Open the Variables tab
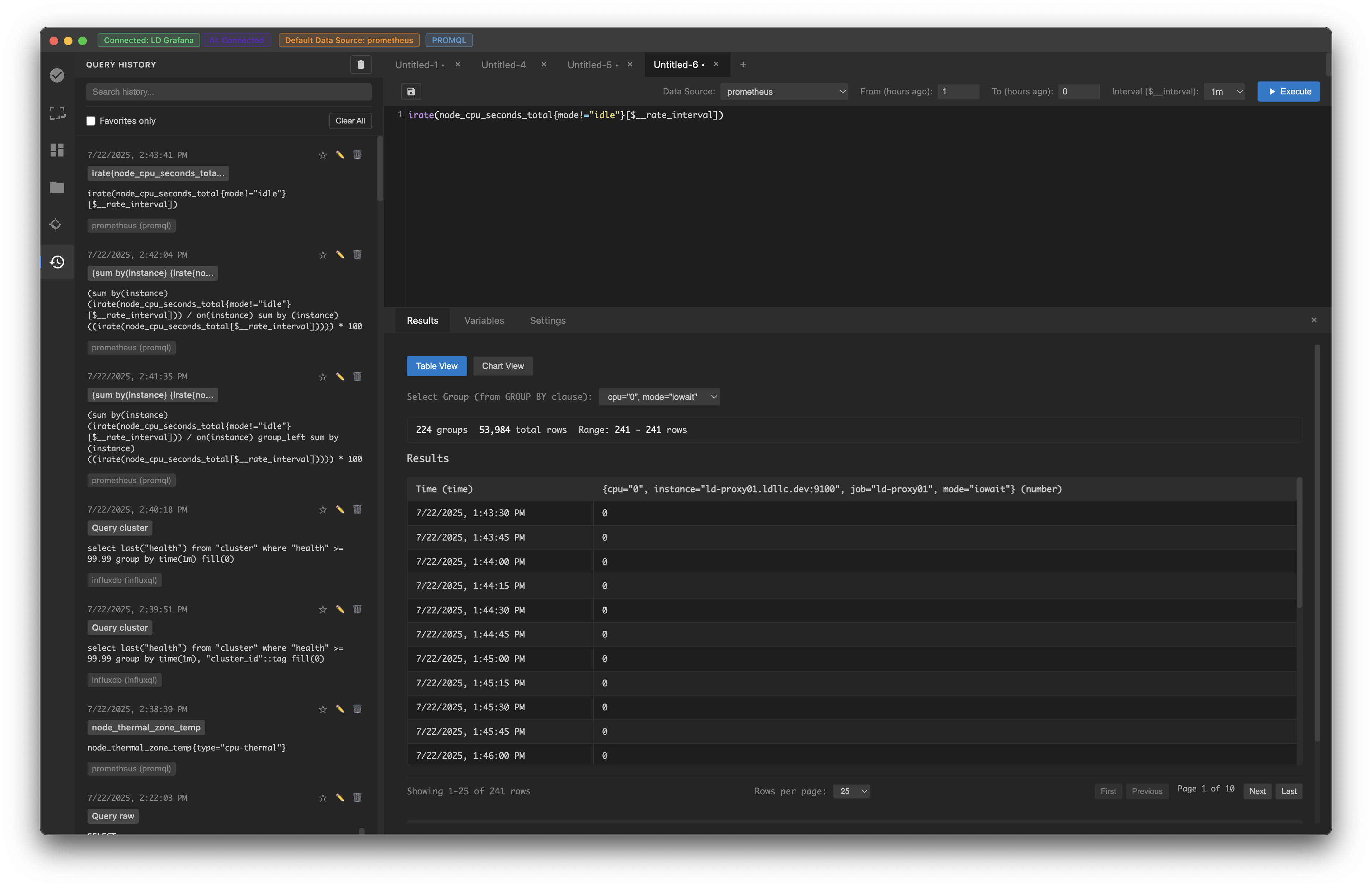 coord(484,321)
